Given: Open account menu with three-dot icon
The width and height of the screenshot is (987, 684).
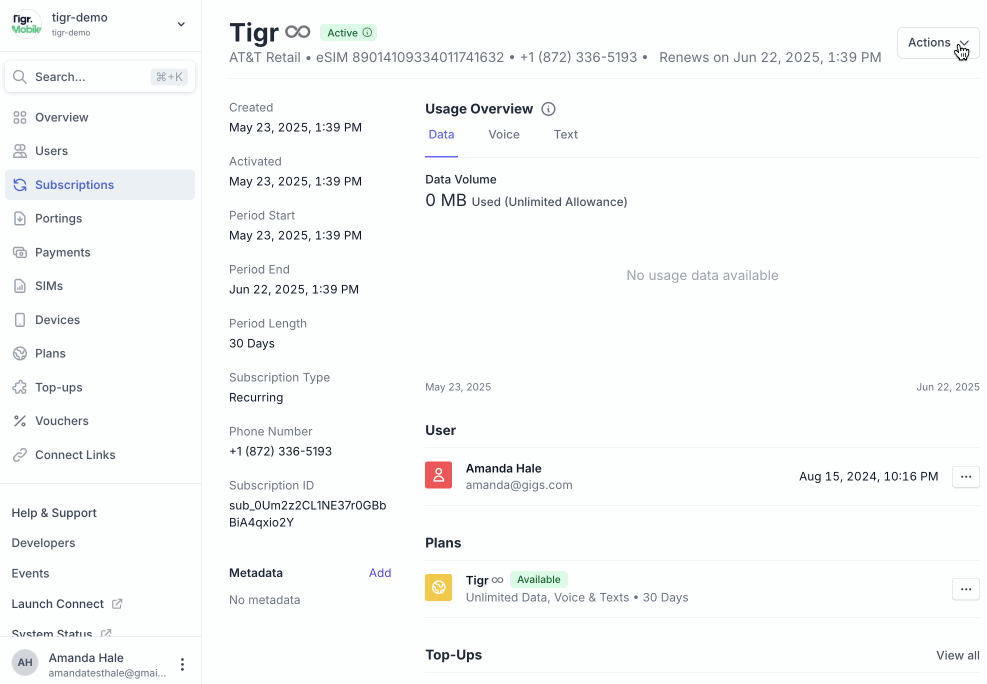Looking at the screenshot, I should (182, 664).
